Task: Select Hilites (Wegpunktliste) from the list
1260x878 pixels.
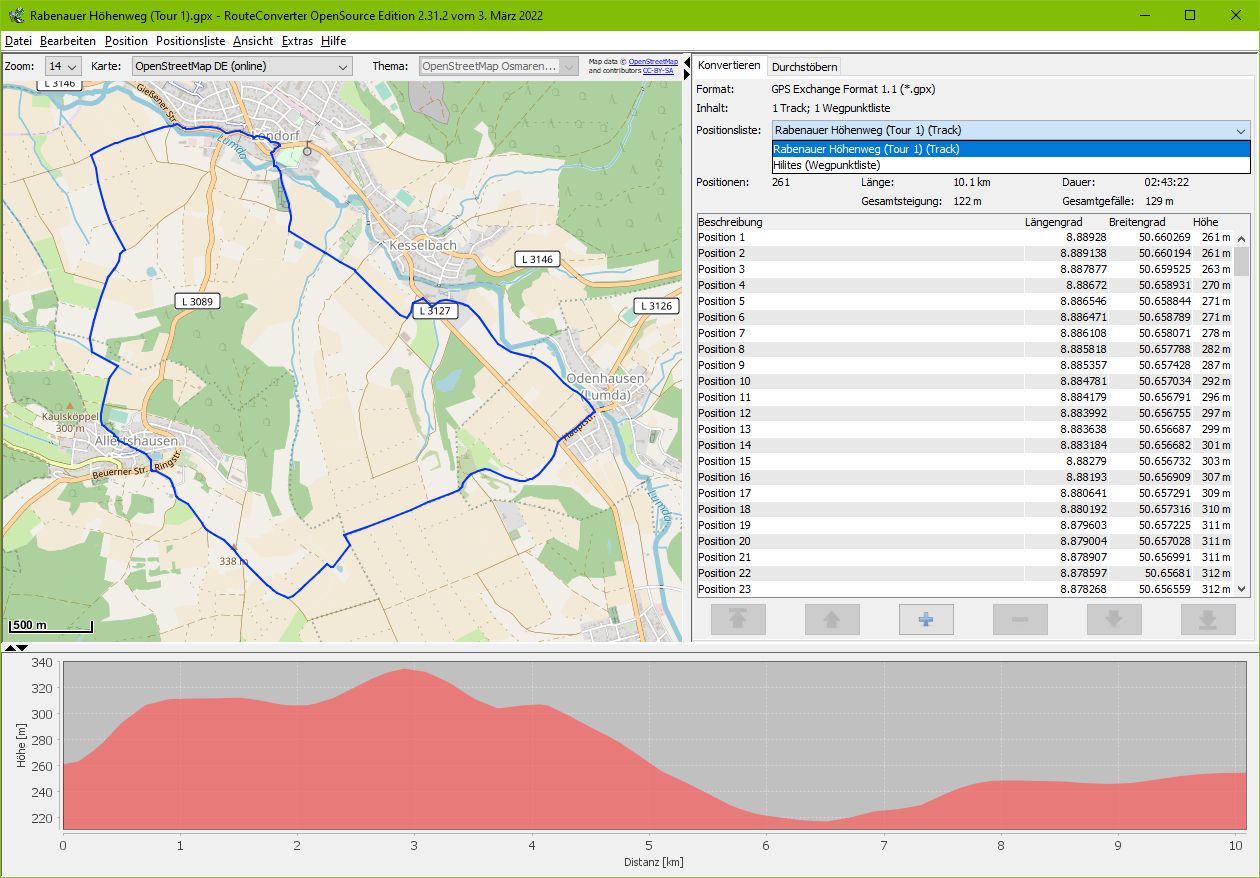Action: 826,165
